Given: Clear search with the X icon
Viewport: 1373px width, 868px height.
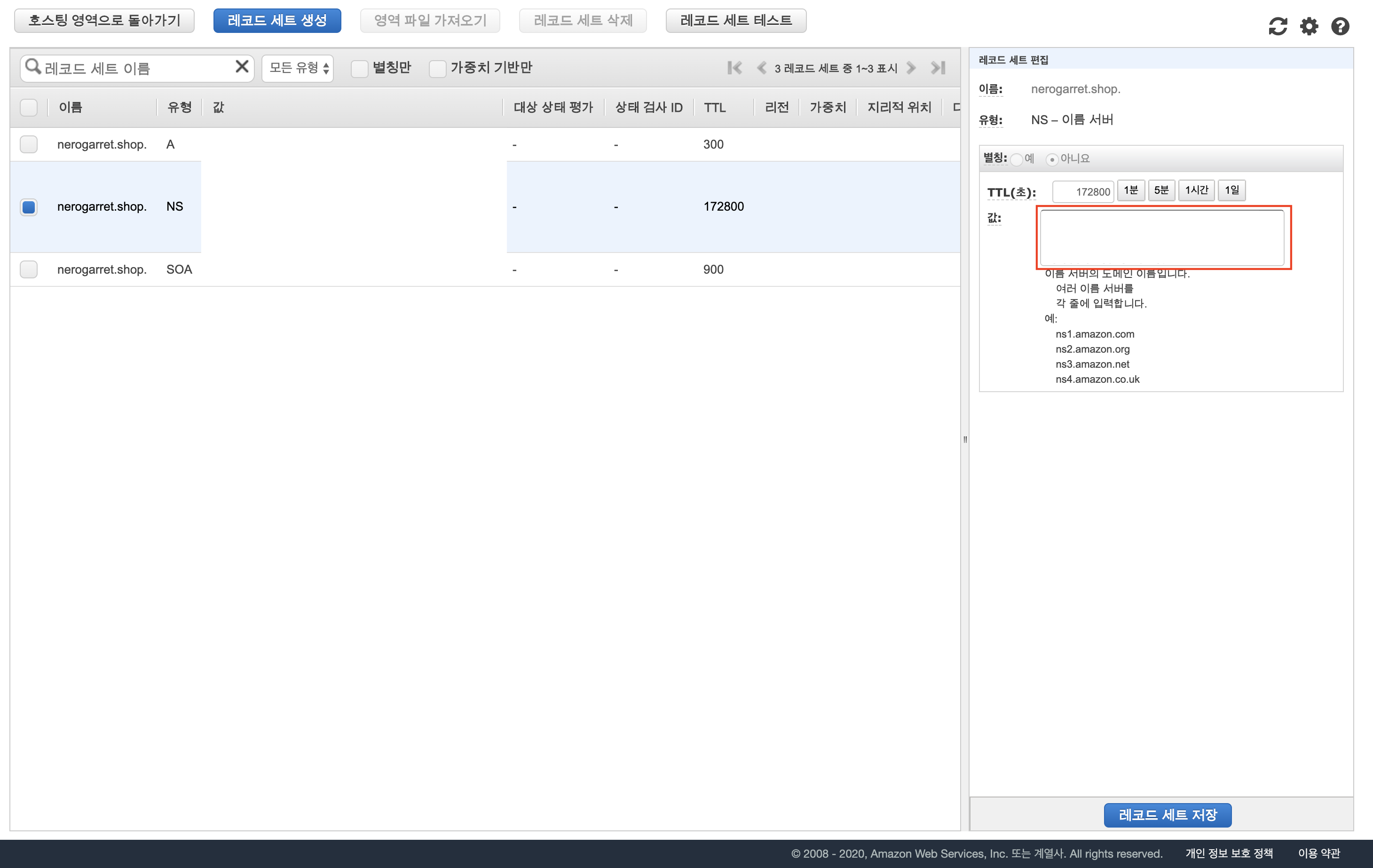Looking at the screenshot, I should tap(242, 67).
